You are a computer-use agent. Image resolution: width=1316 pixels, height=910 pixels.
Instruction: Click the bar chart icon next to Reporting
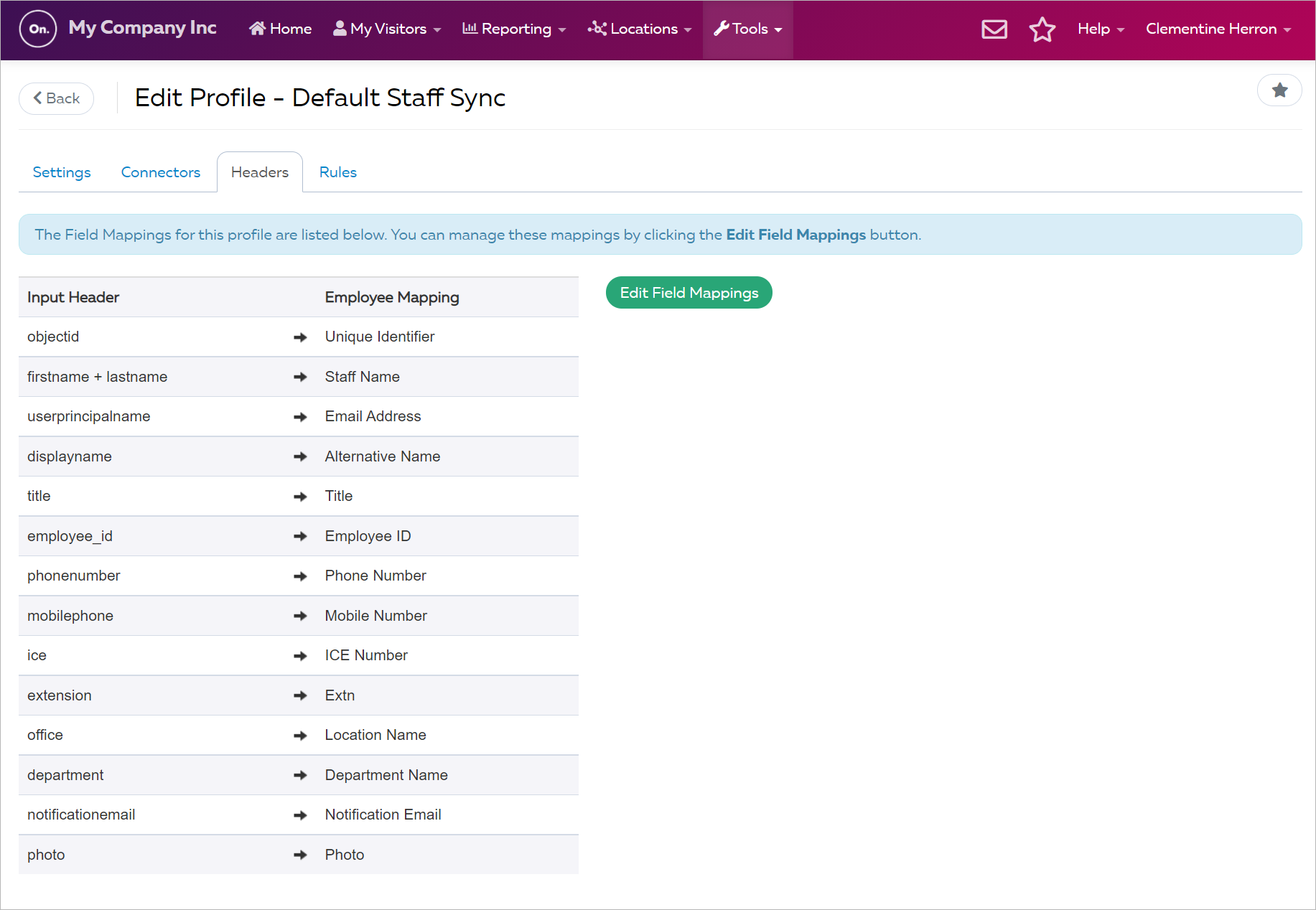[x=470, y=28]
